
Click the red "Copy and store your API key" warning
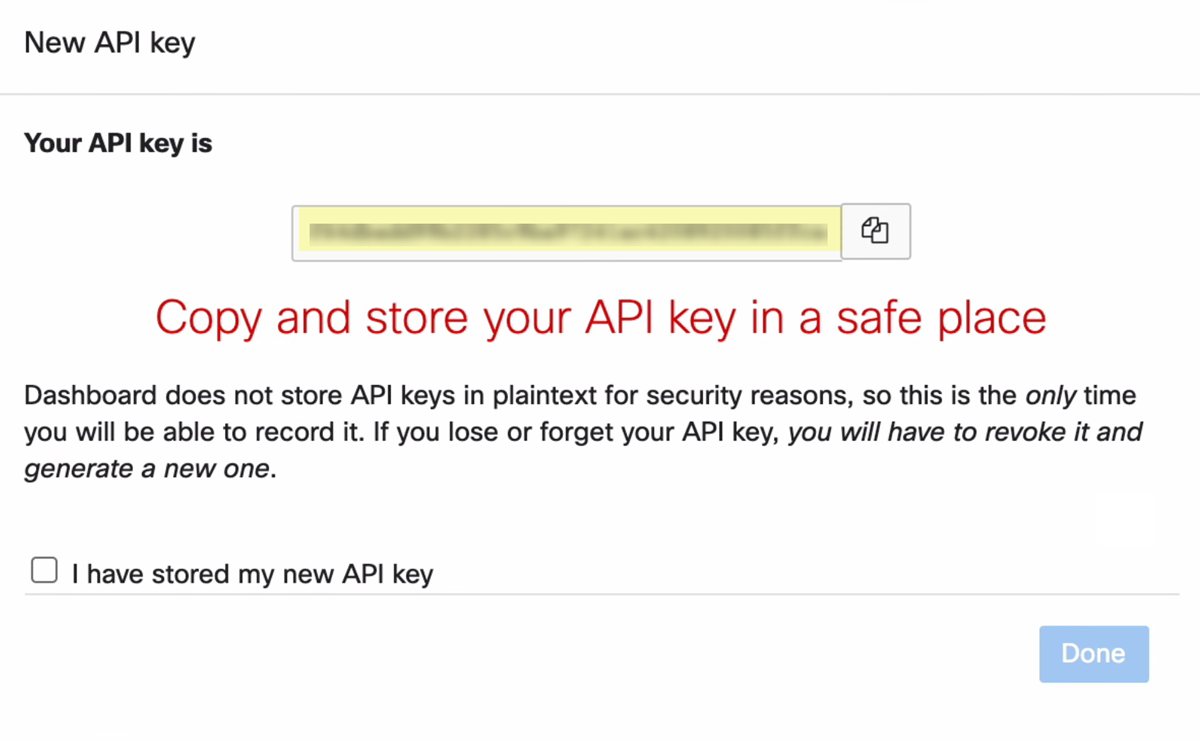point(600,318)
